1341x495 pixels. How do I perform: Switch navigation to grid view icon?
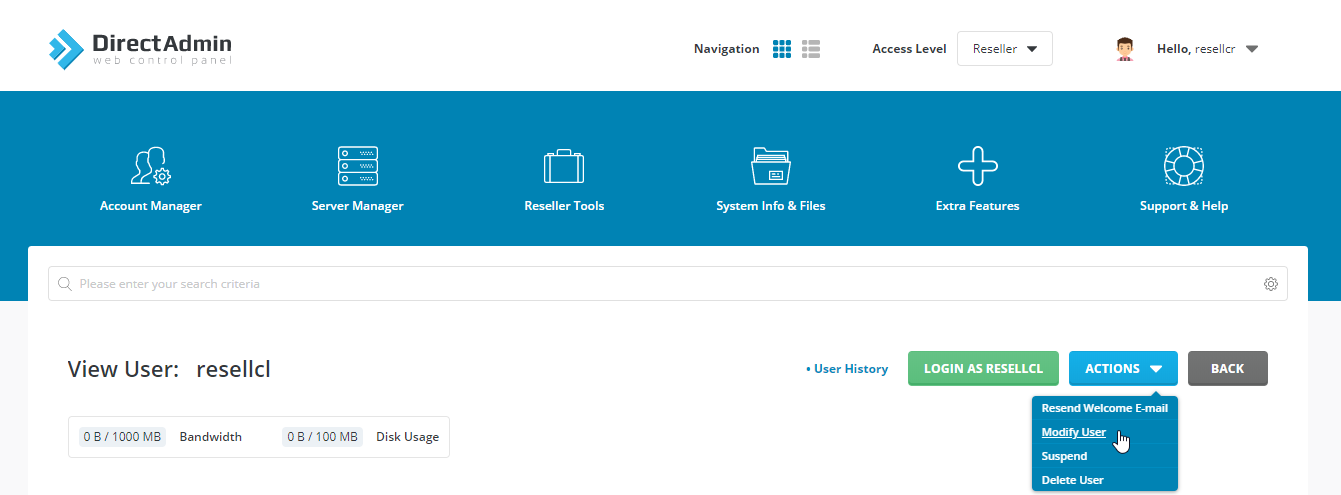coord(782,49)
